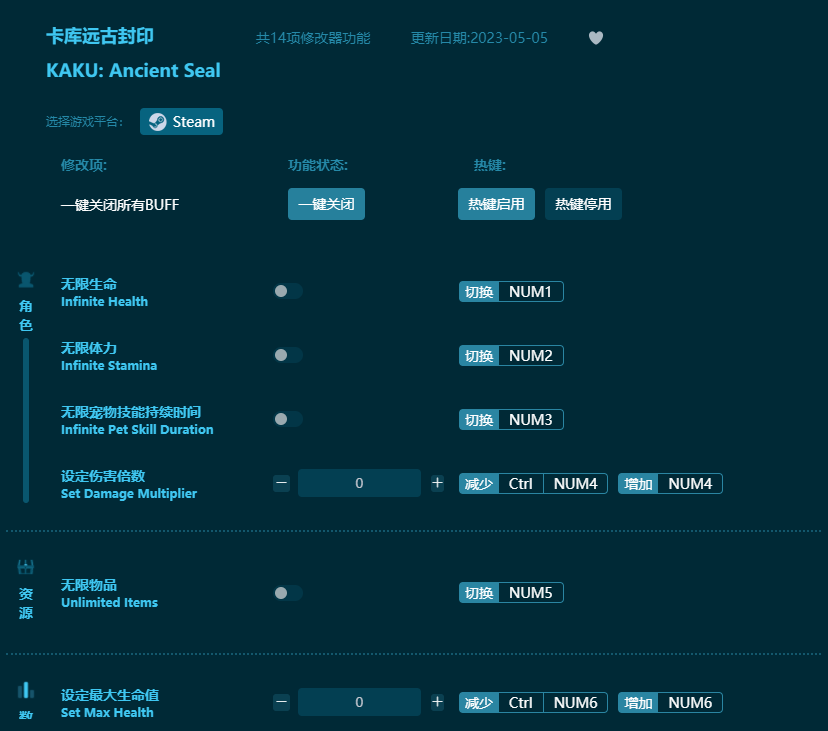Enable the Unlimited Items toggle

point(288,592)
